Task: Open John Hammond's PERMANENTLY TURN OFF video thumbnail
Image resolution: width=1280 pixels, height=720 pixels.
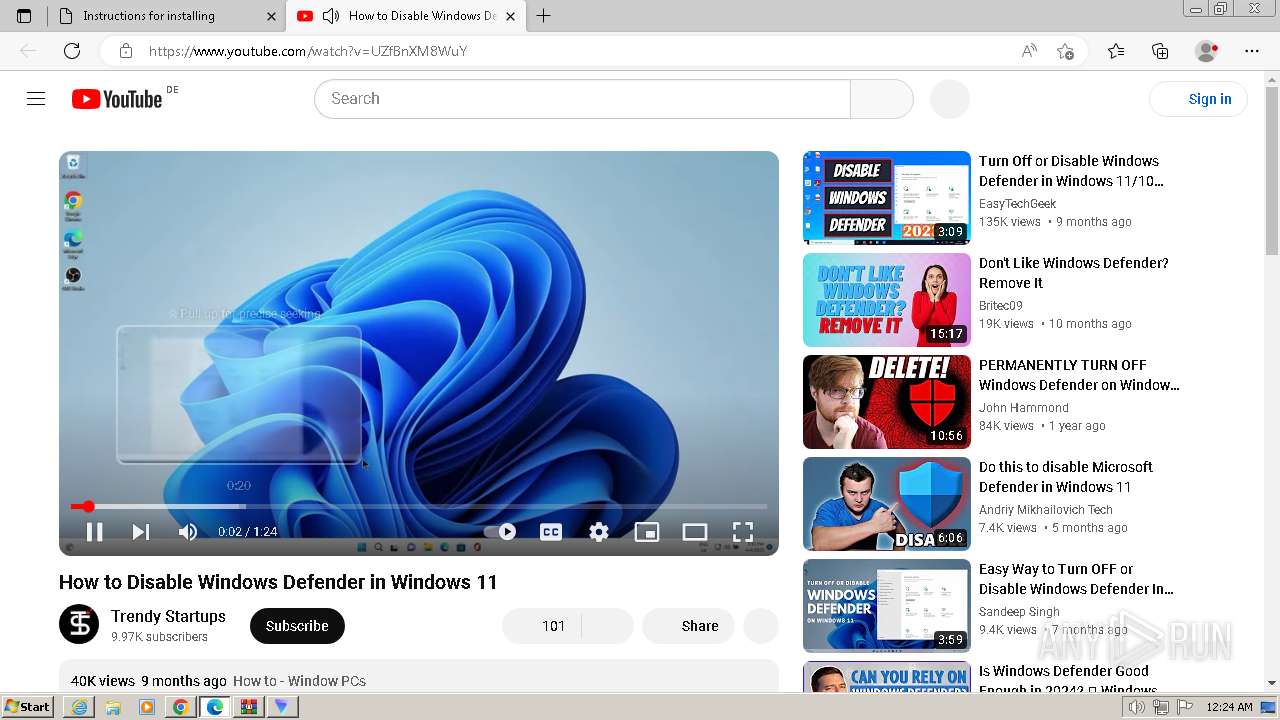Action: [887, 402]
